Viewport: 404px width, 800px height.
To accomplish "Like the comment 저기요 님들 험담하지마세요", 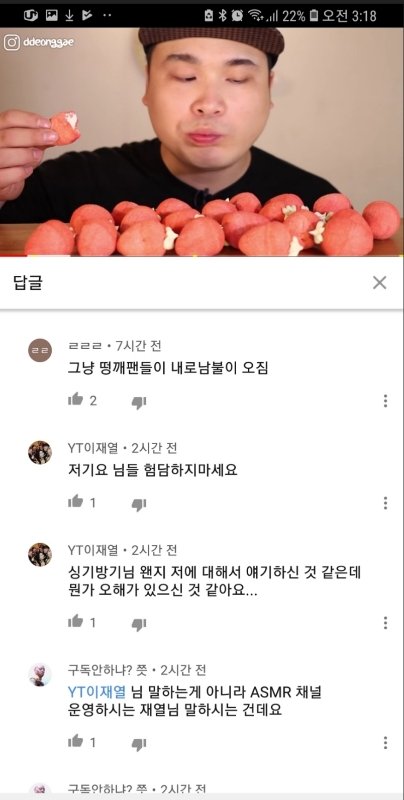I will click(x=75, y=502).
